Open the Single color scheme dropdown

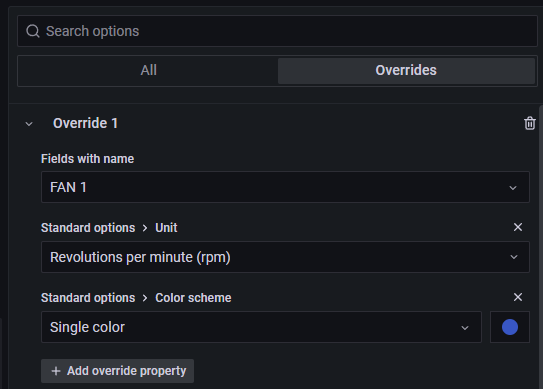click(x=261, y=327)
